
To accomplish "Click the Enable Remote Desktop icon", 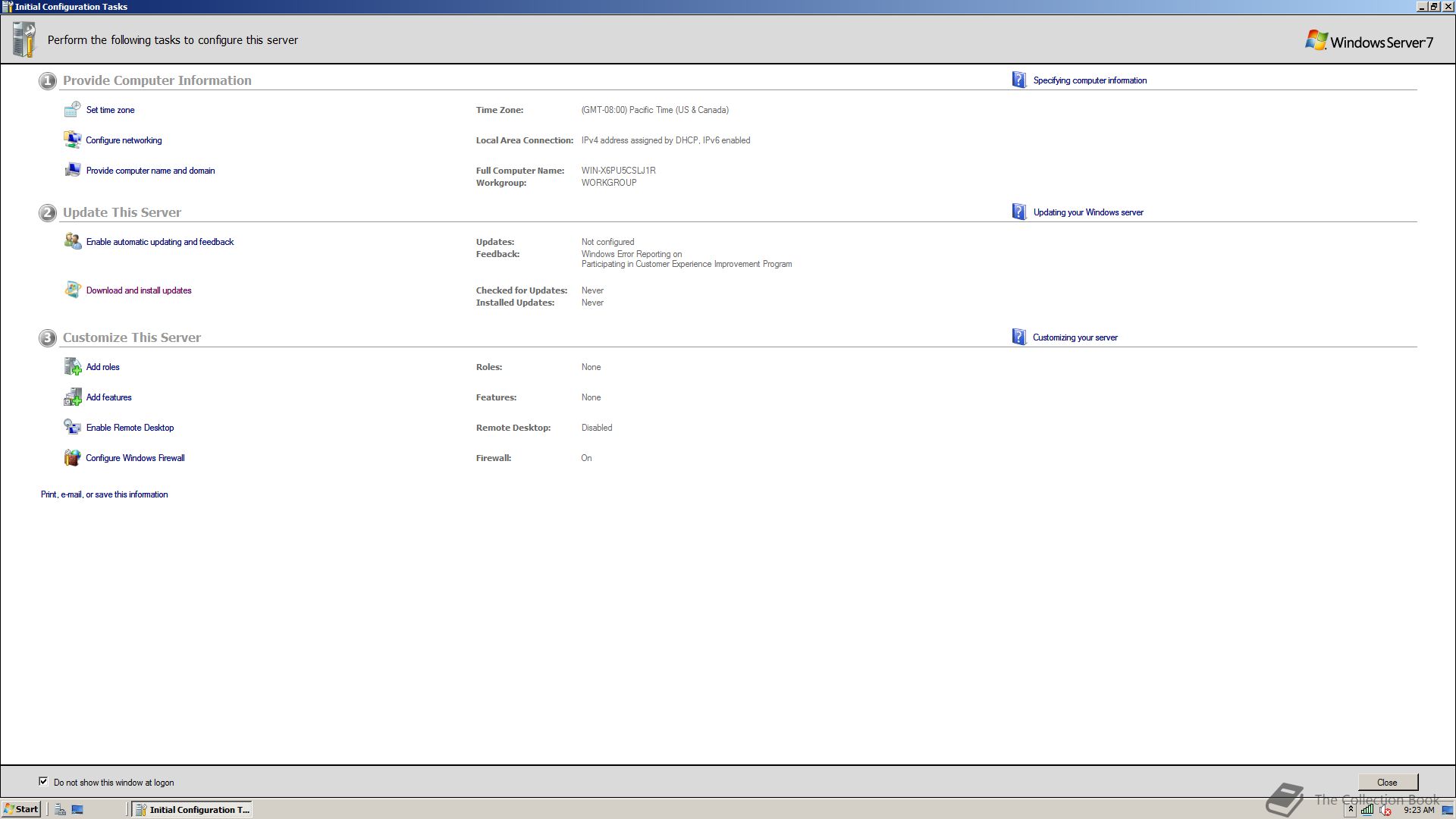I will click(x=72, y=428).
